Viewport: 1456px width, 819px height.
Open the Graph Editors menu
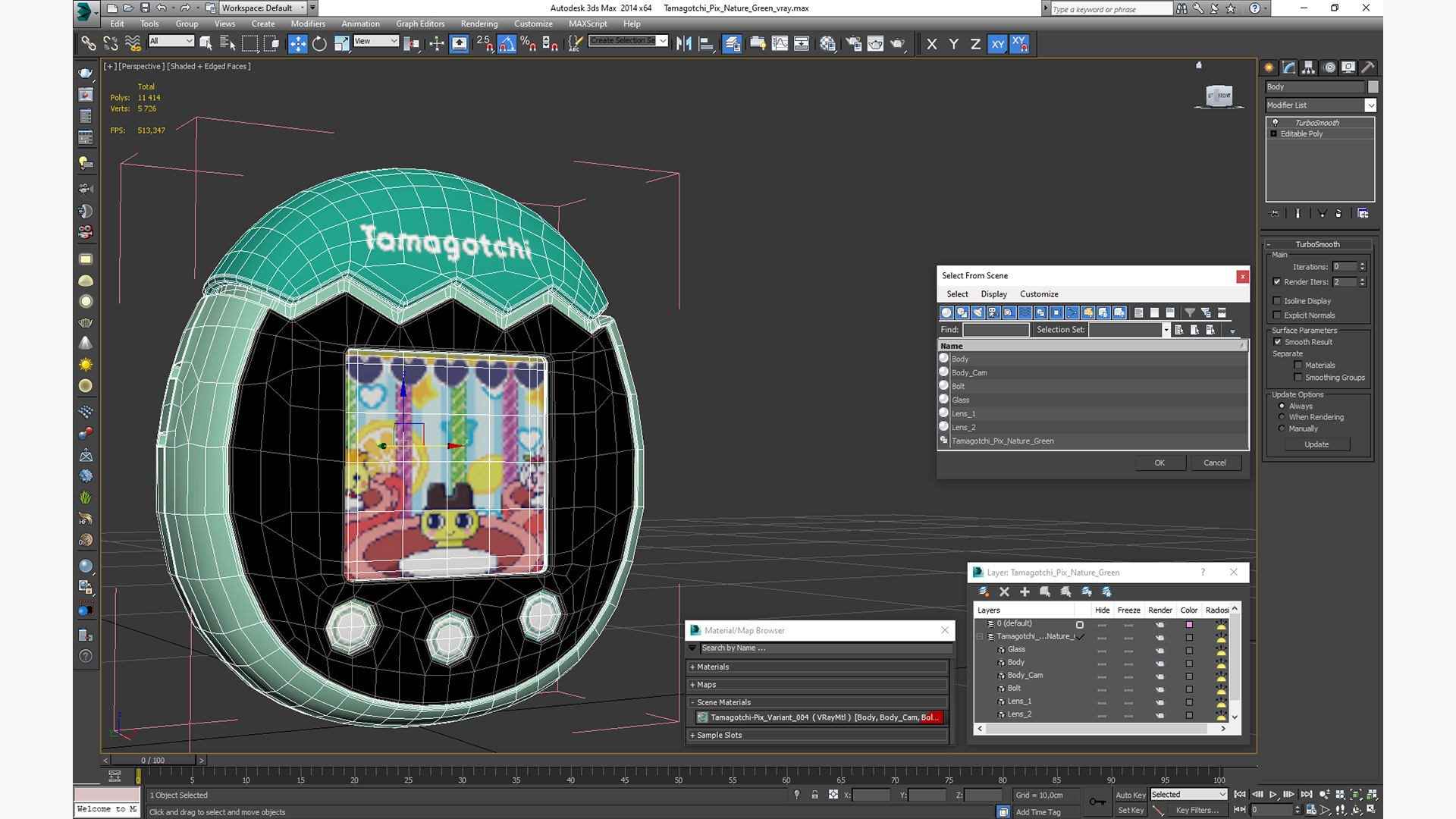[x=420, y=24]
